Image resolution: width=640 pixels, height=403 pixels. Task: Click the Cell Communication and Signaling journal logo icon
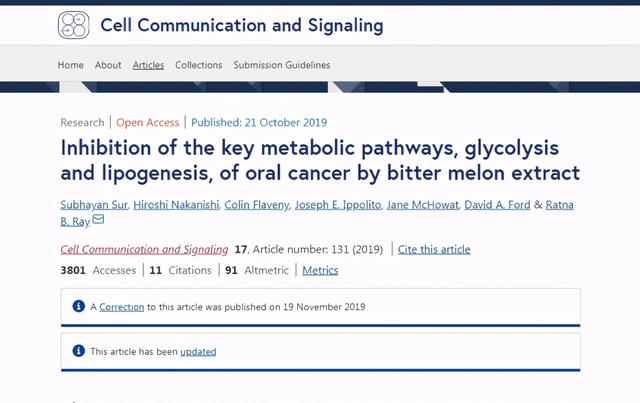click(74, 25)
